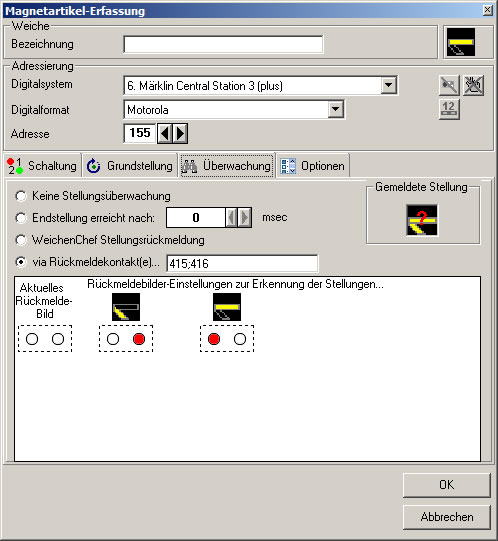Click the crossed-out key icon button
Viewport: 498px width, 541px height.
[x=449, y=85]
